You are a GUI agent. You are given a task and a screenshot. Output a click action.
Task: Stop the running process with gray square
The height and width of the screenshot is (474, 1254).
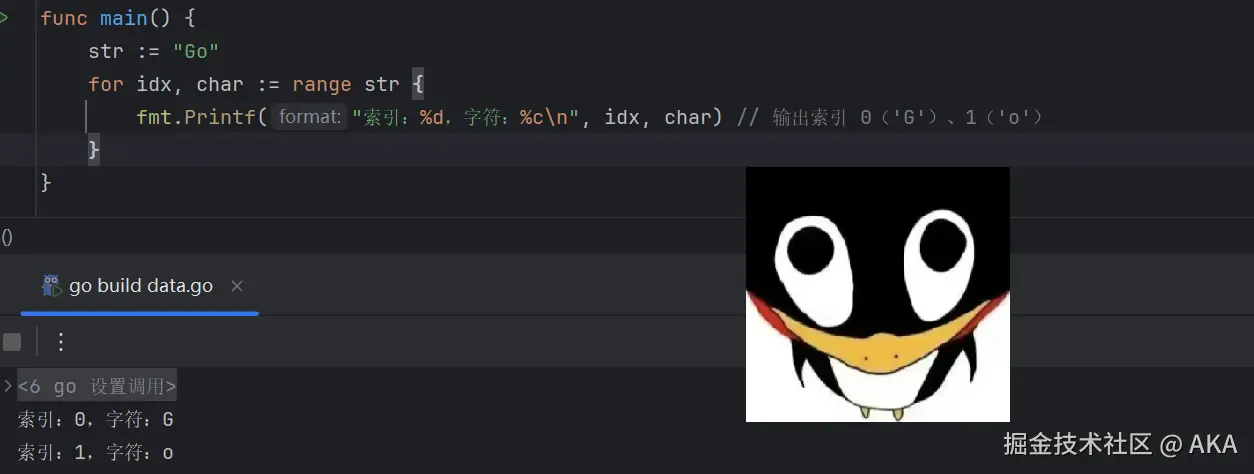(x=12, y=343)
